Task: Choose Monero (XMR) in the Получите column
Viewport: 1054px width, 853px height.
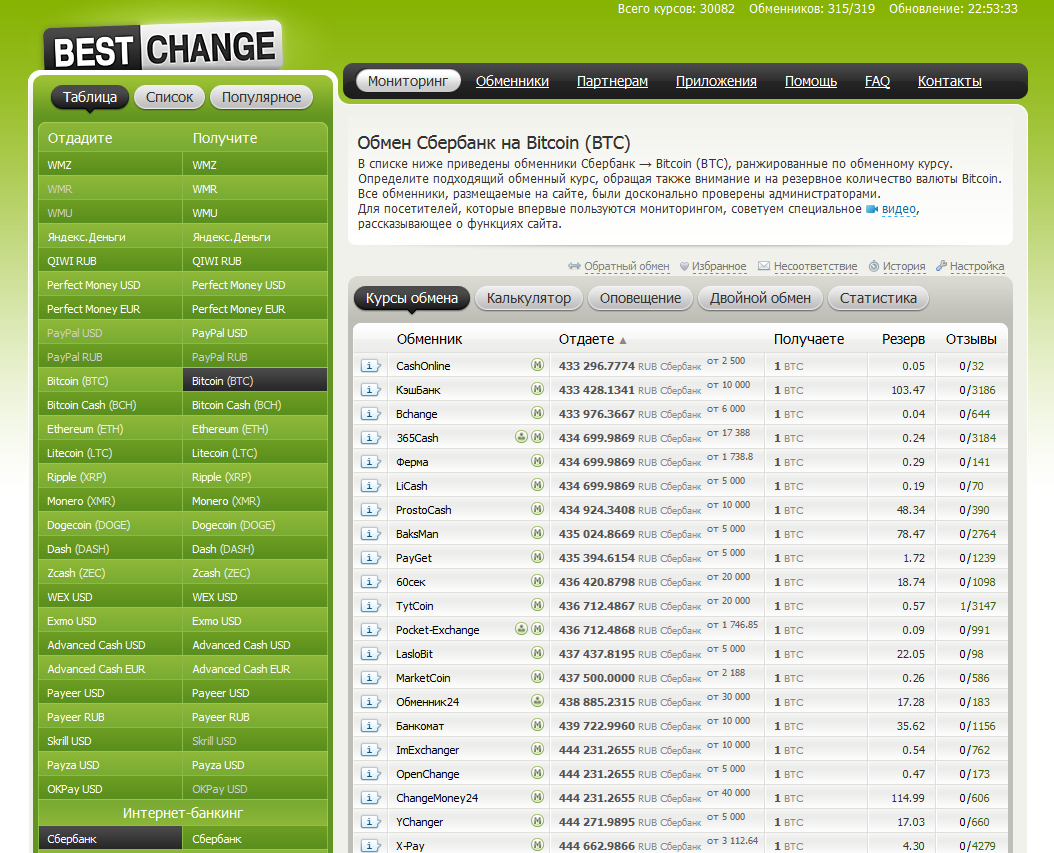Action: coord(255,501)
